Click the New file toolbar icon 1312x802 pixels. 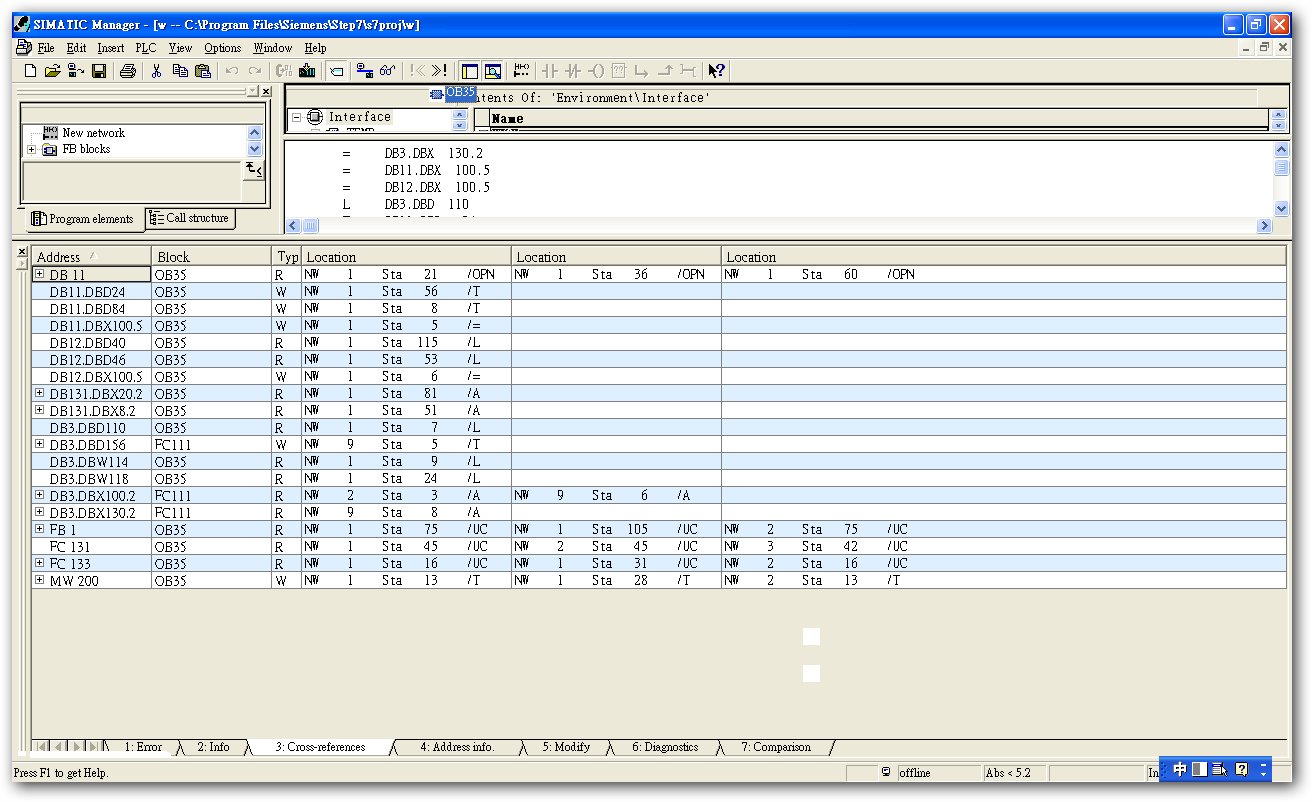[30, 71]
